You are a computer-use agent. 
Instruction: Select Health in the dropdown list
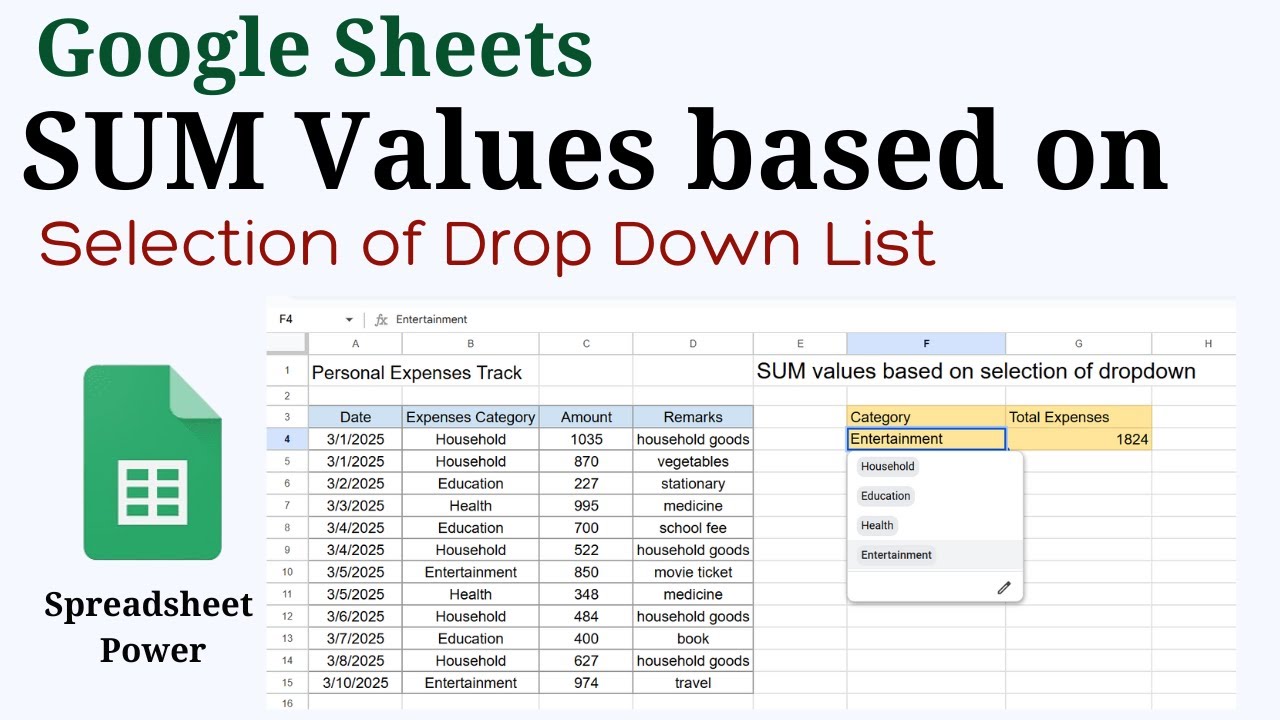[x=877, y=525]
